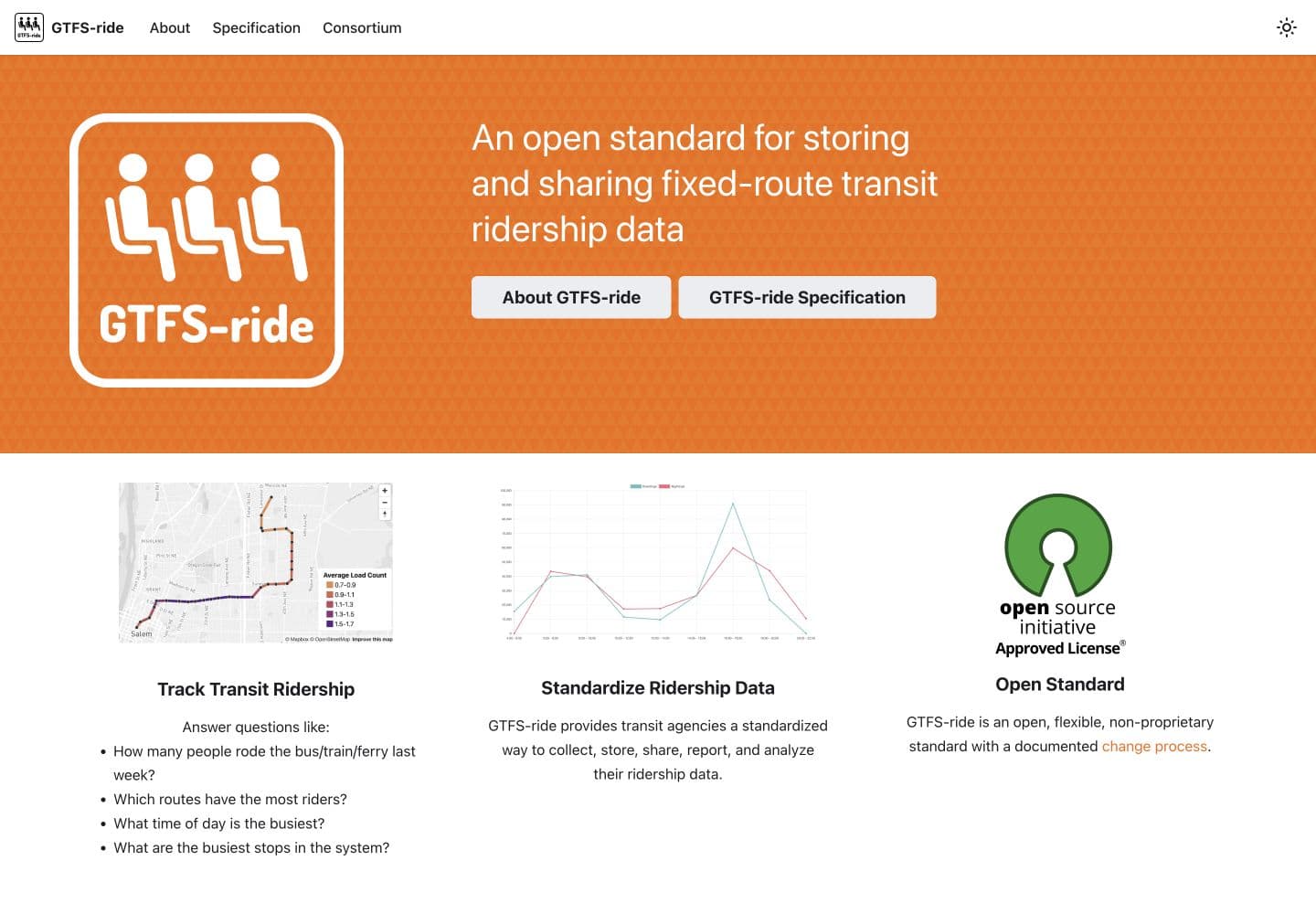Click the transit ridership map image

(x=256, y=563)
